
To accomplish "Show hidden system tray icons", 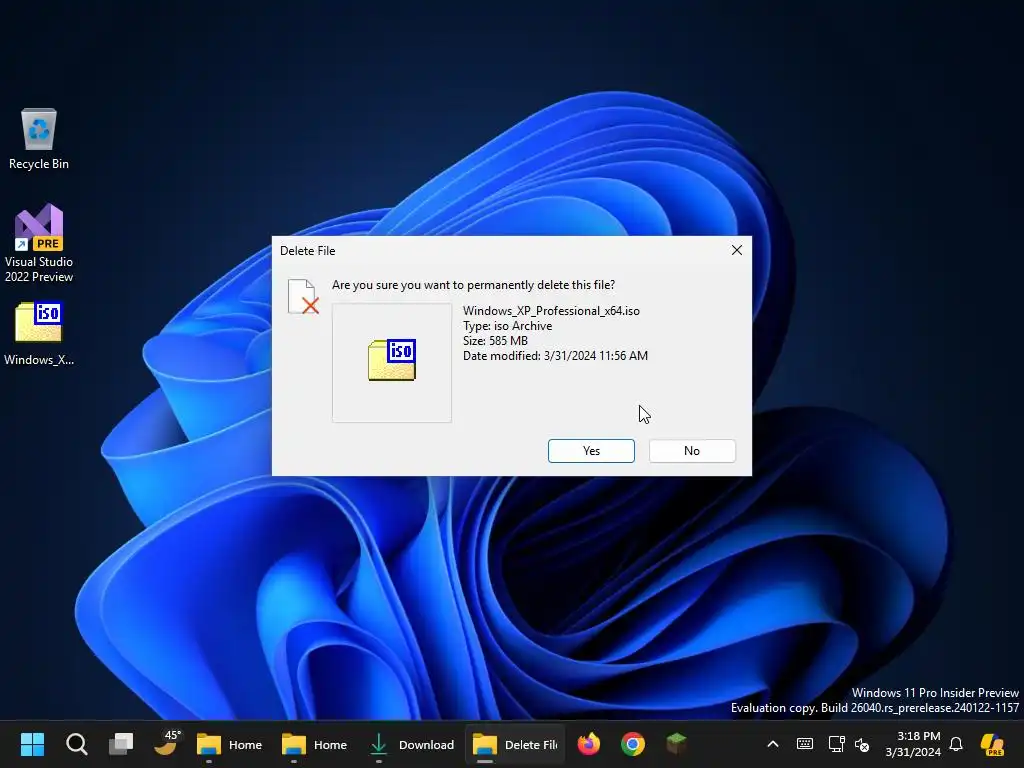I will pyautogui.click(x=773, y=744).
